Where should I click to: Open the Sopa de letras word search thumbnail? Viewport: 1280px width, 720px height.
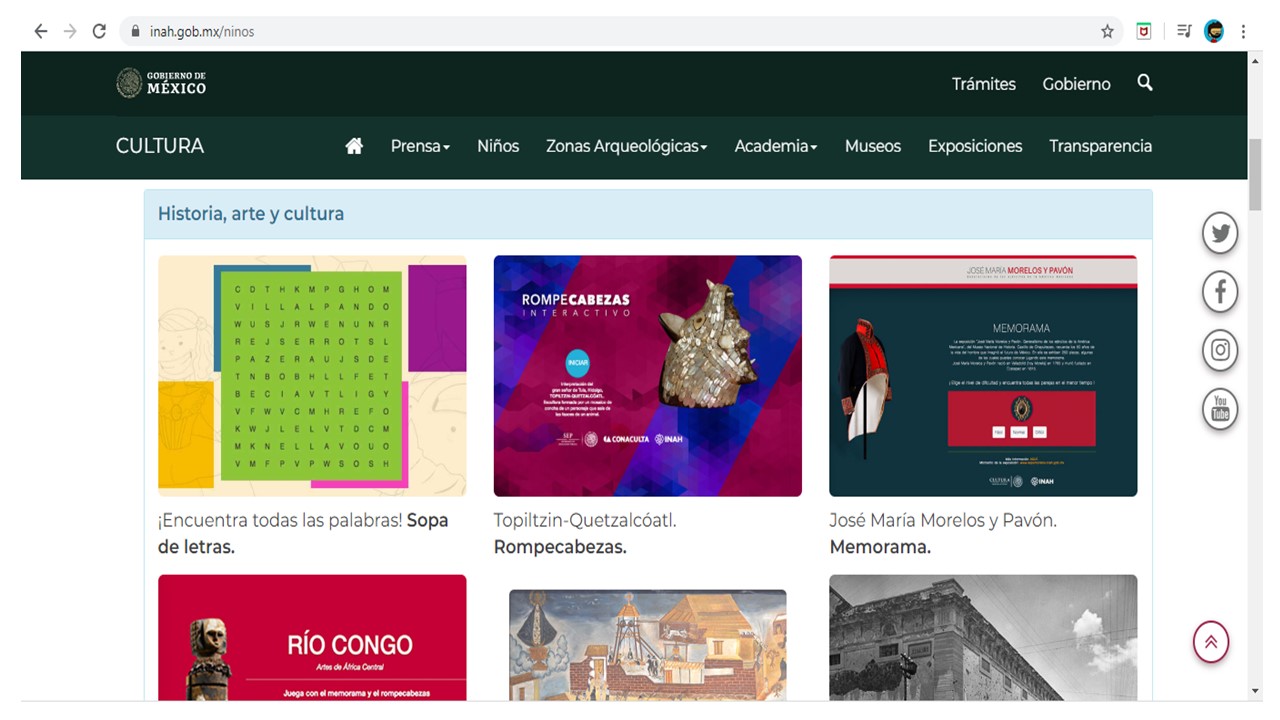312,376
